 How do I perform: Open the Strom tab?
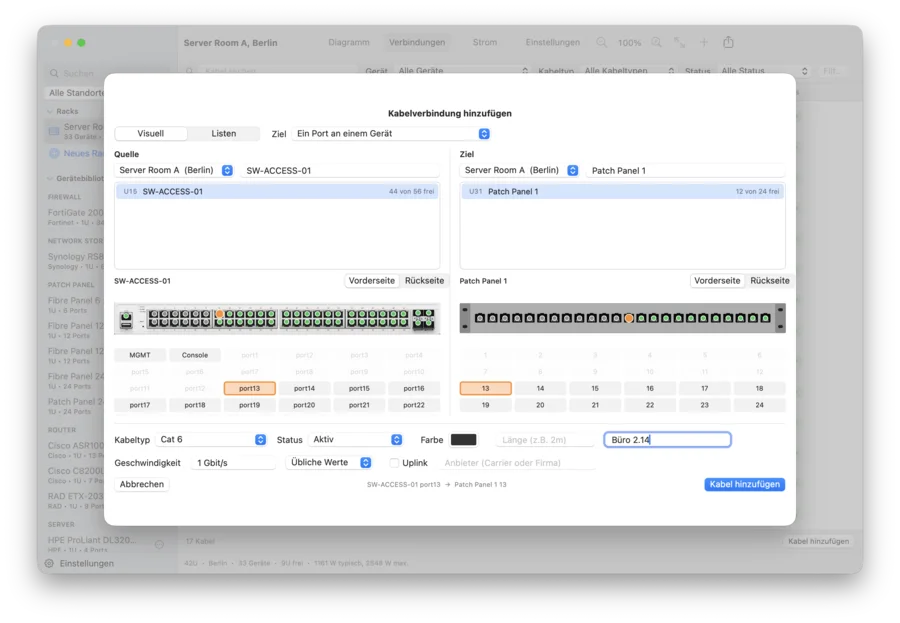[485, 42]
